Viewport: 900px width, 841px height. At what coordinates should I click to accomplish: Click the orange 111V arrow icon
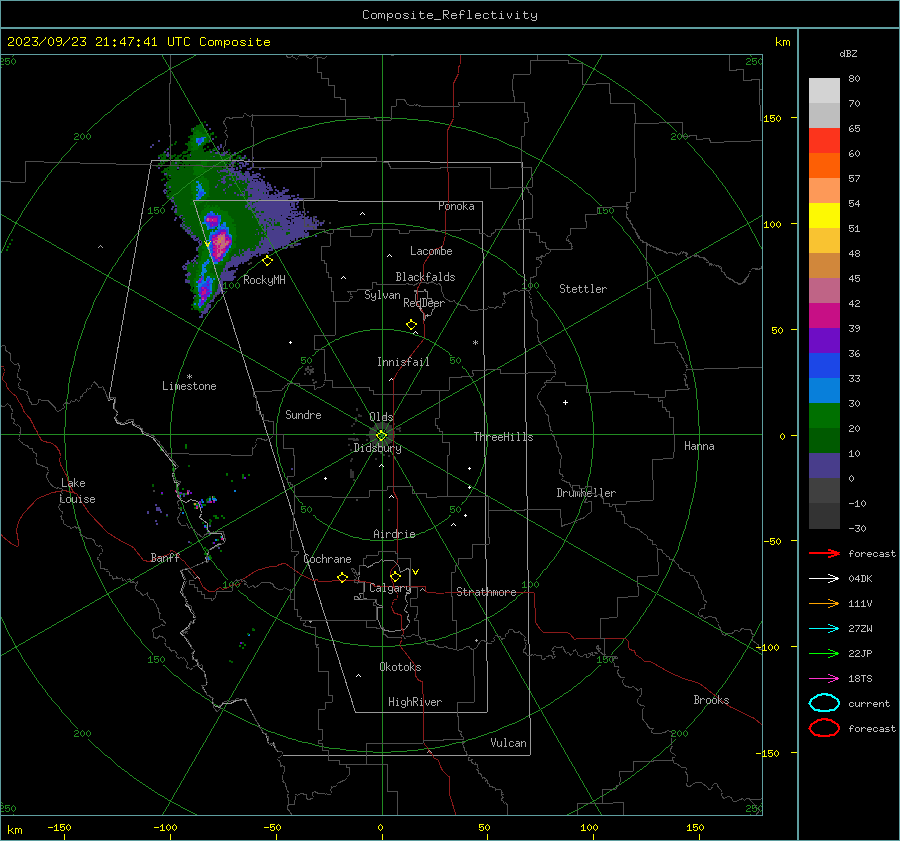pos(824,603)
